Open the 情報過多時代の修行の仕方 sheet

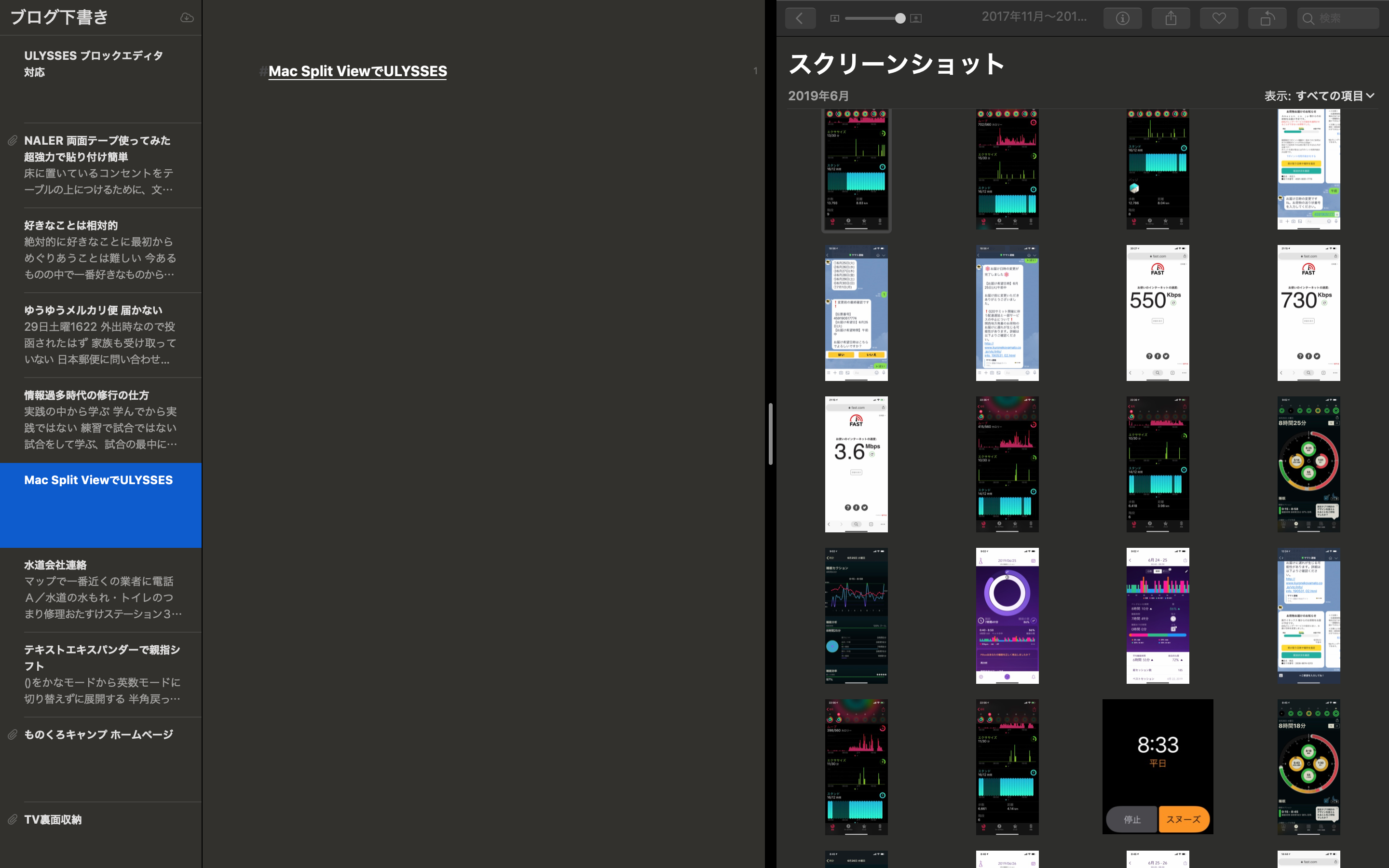coord(101,420)
